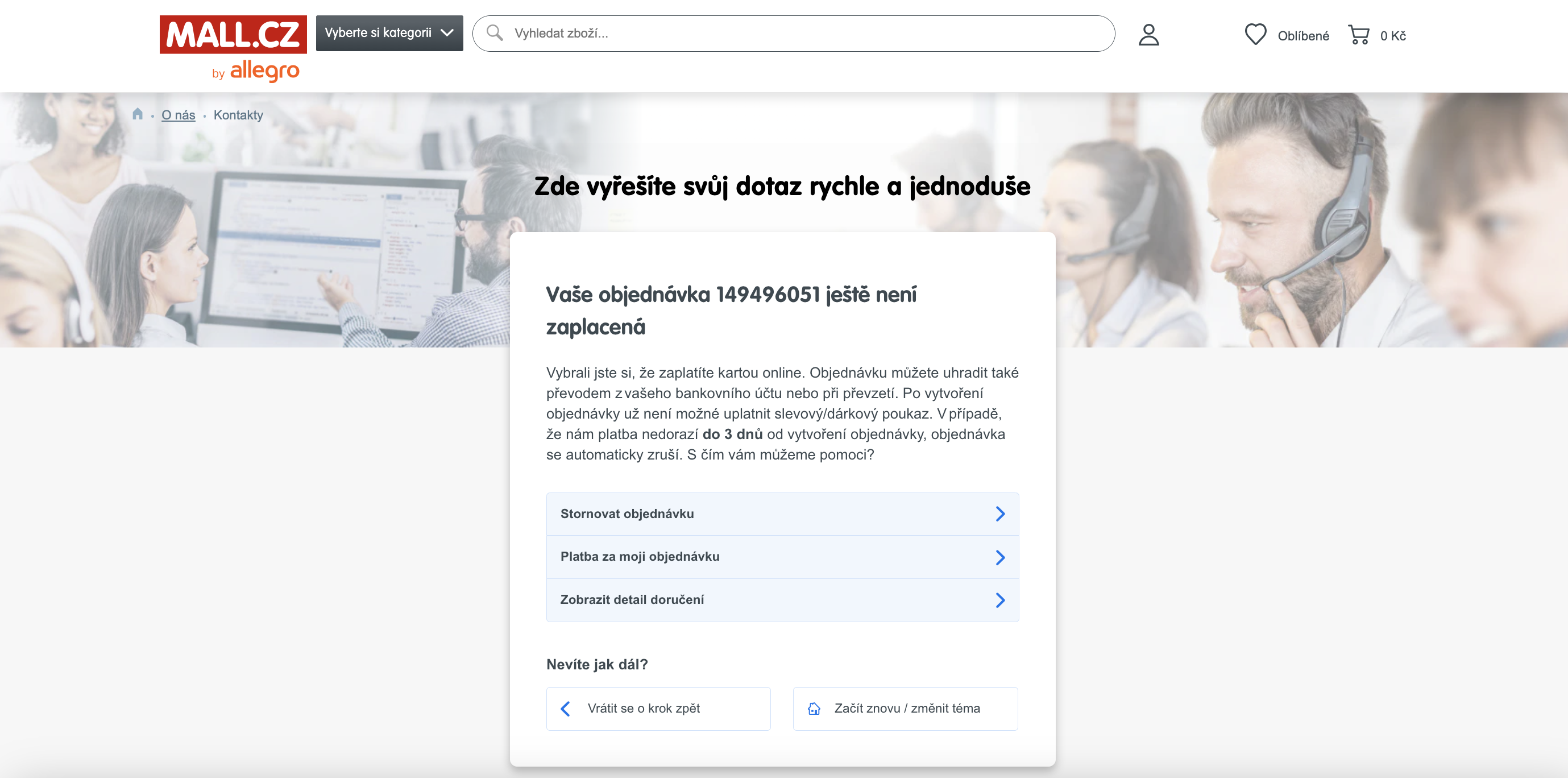This screenshot has height=778, width=1568.
Task: Click house icon in Začít znovu button
Action: [x=814, y=709]
